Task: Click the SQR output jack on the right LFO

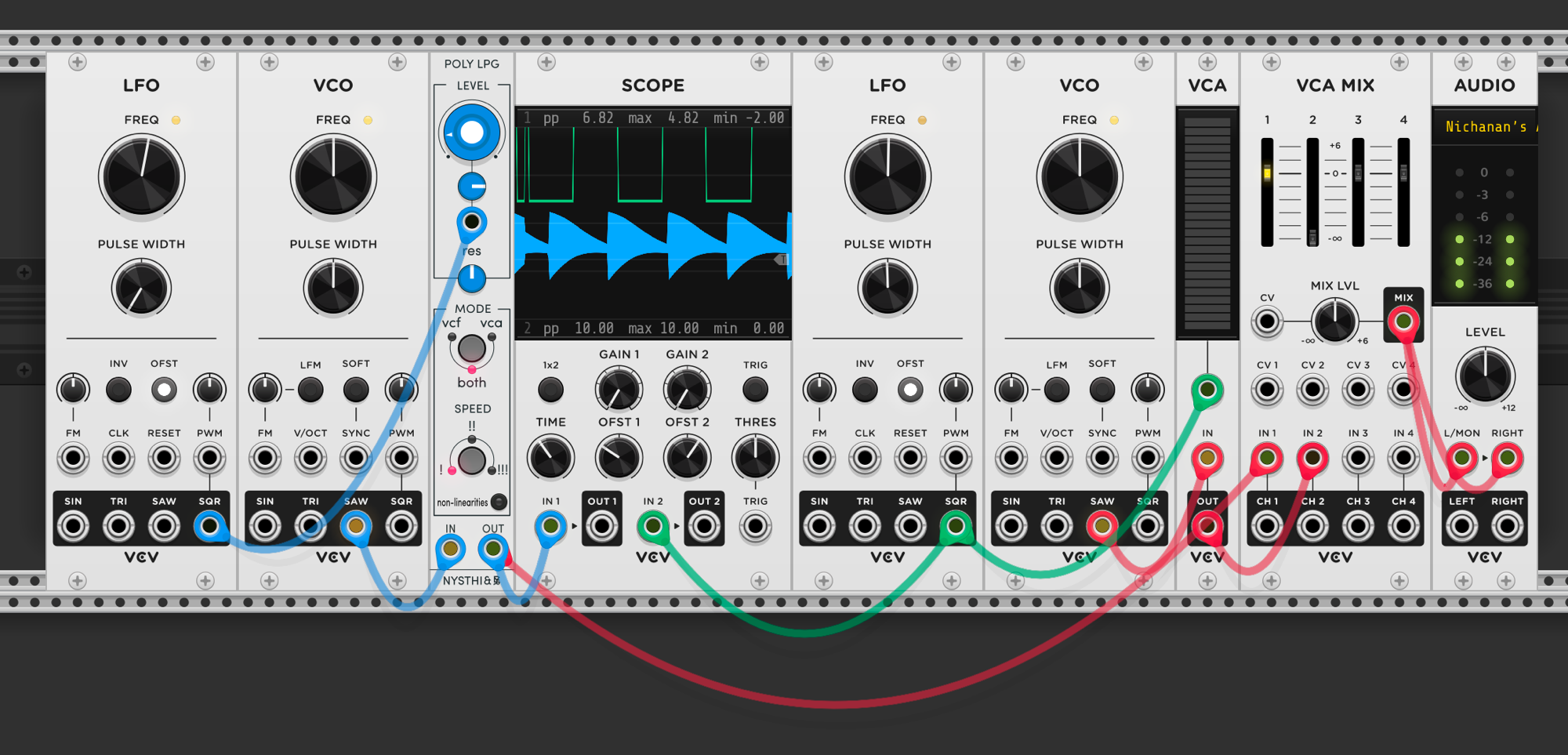Action: (x=956, y=526)
